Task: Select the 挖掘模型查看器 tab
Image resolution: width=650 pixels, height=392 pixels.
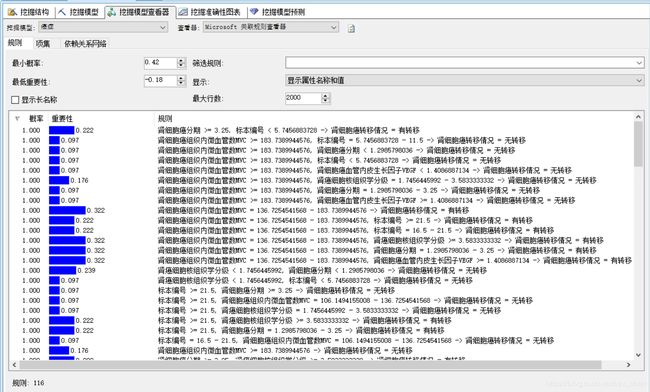Action: [x=139, y=12]
